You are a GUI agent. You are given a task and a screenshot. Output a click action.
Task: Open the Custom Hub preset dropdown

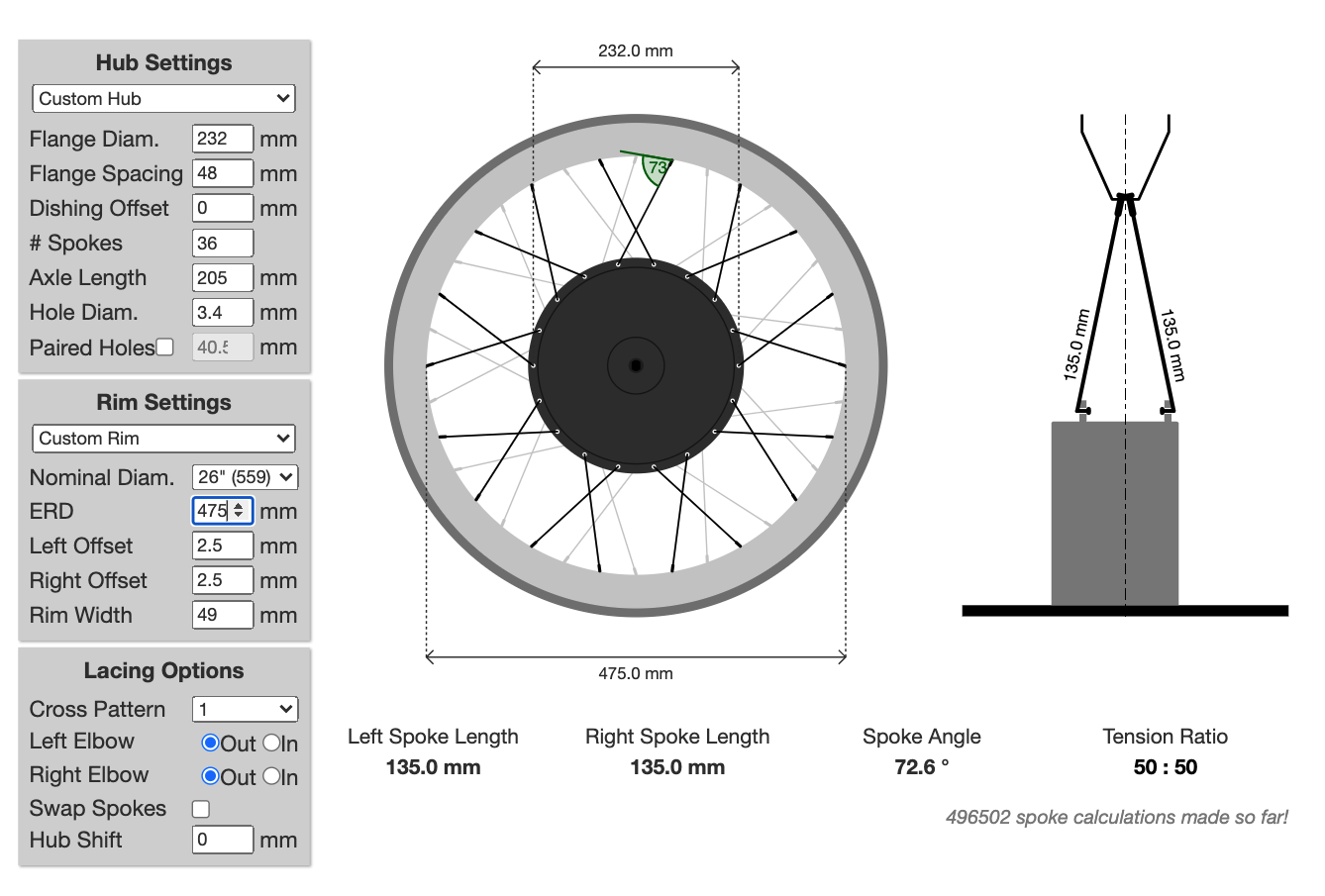click(163, 98)
